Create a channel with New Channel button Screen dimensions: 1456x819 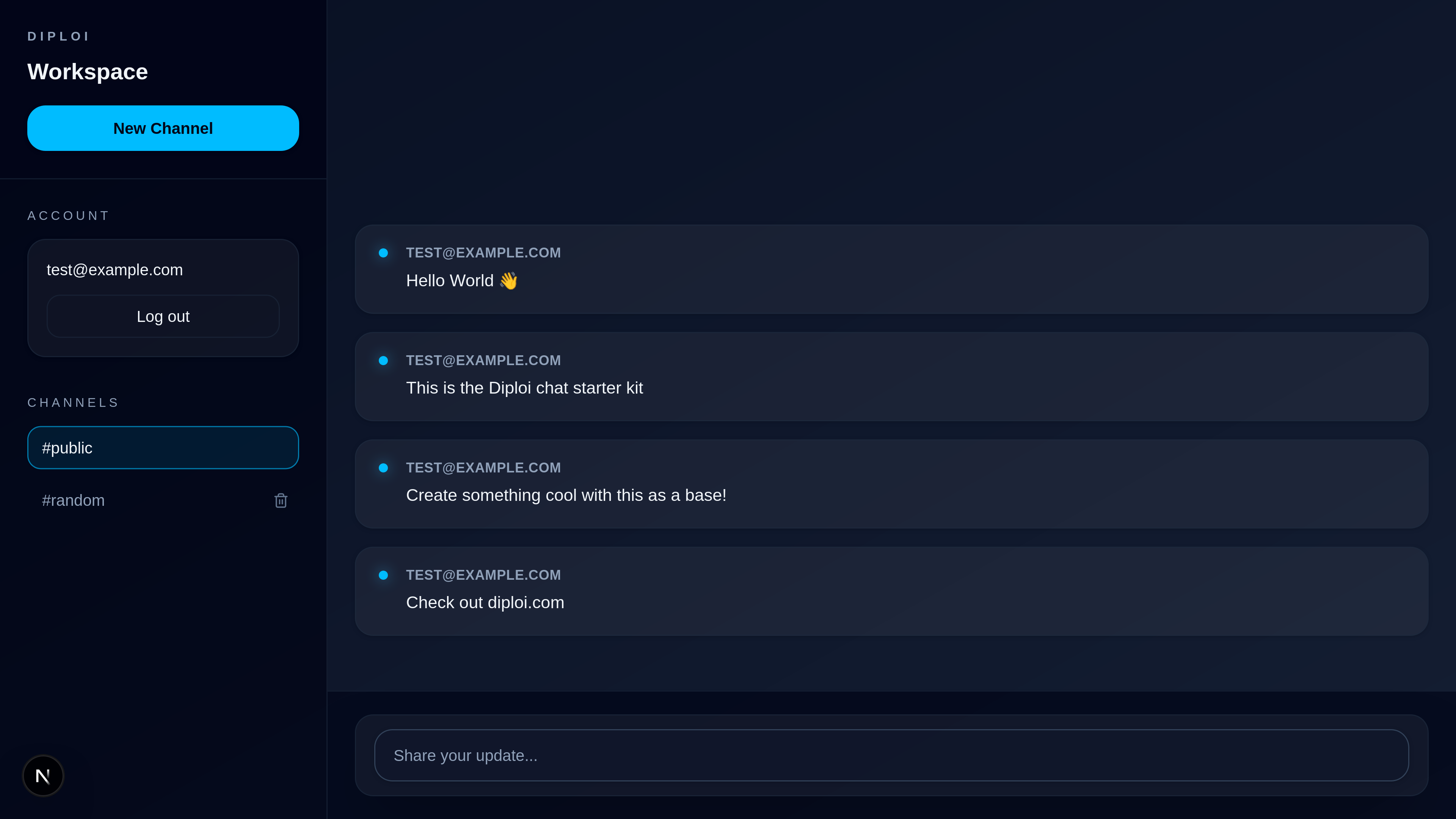[x=163, y=128]
